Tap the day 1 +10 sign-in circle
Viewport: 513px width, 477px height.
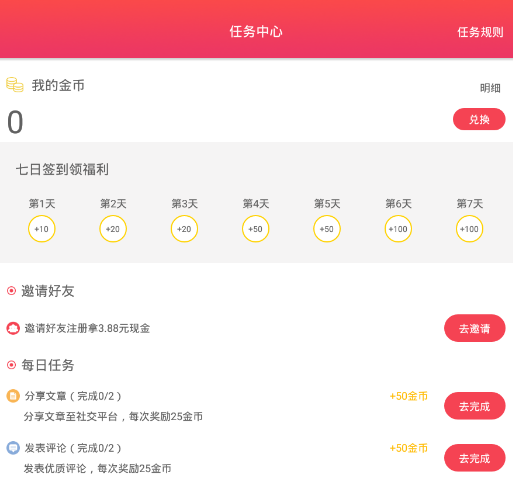click(x=42, y=229)
